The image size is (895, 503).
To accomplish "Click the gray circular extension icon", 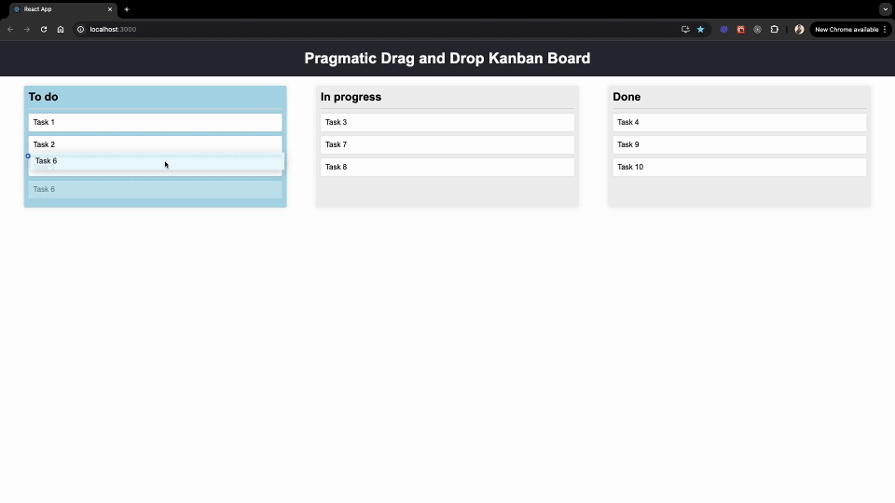I will [x=757, y=29].
